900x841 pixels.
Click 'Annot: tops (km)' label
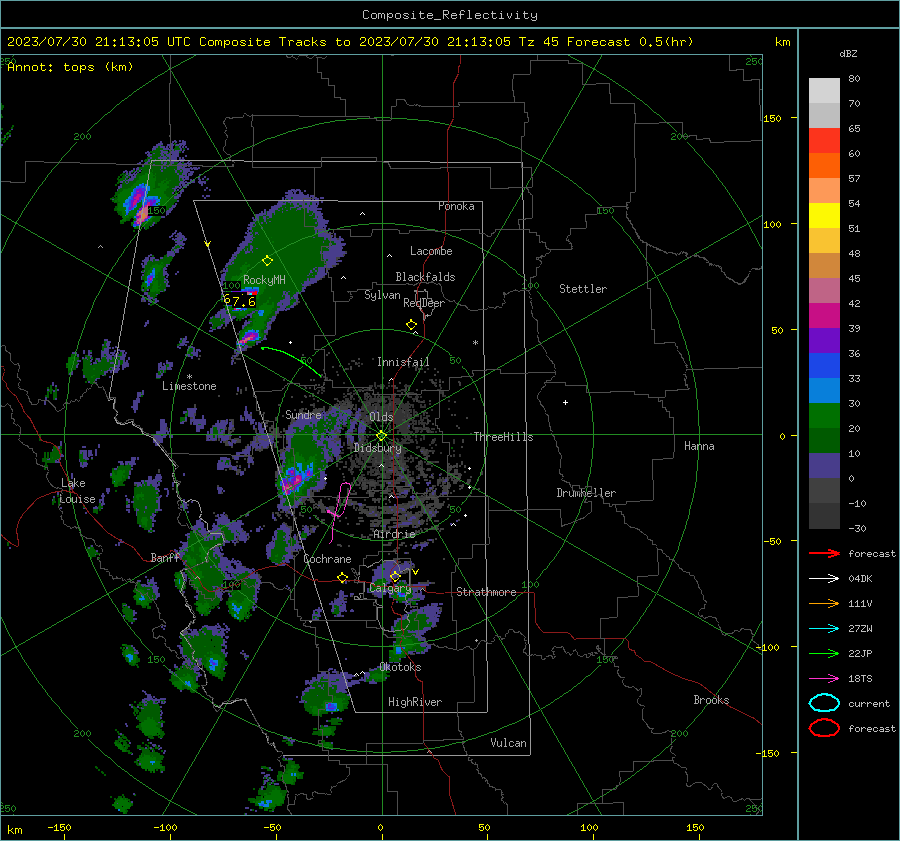pos(70,67)
